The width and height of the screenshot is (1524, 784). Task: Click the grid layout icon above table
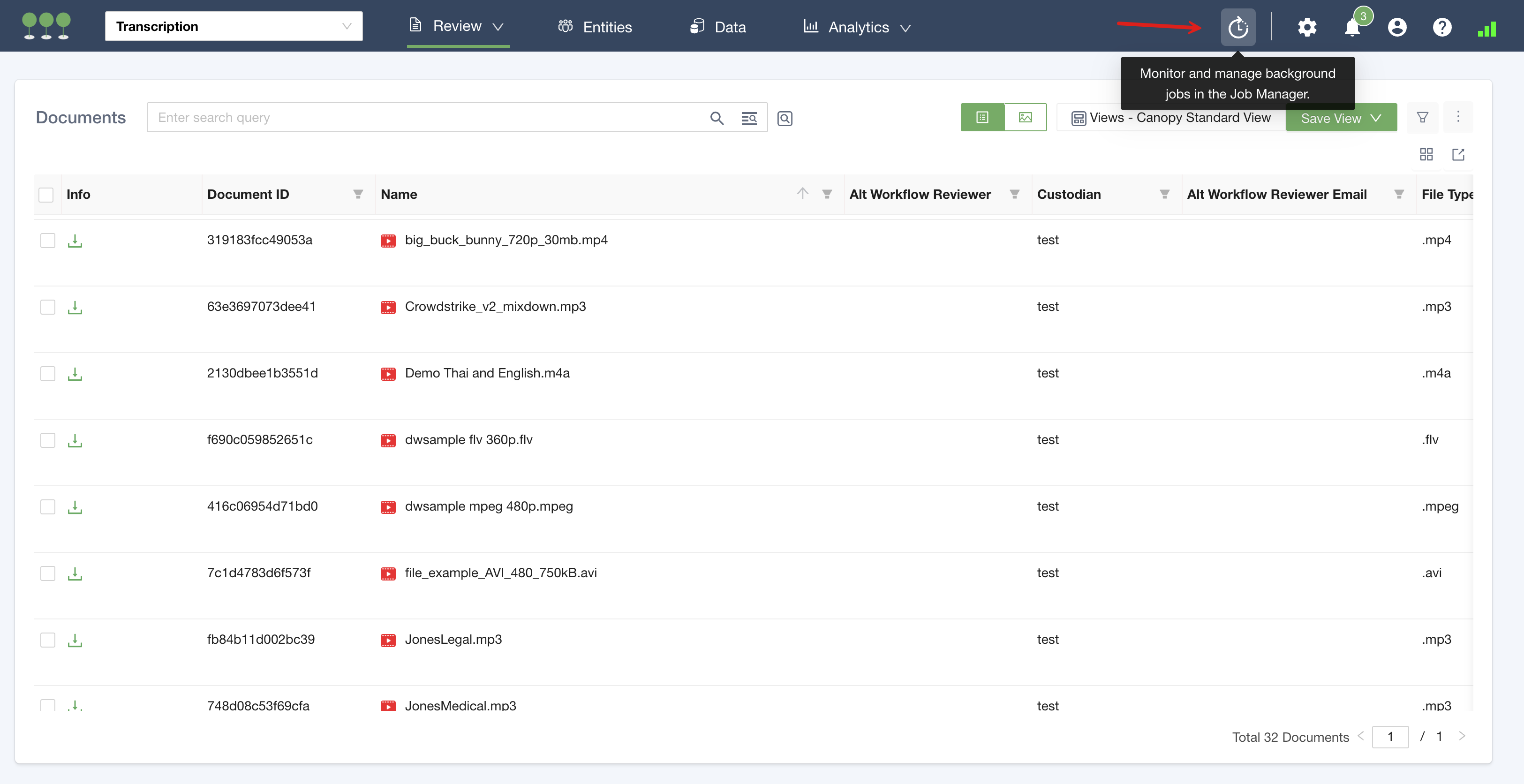pos(1426,154)
